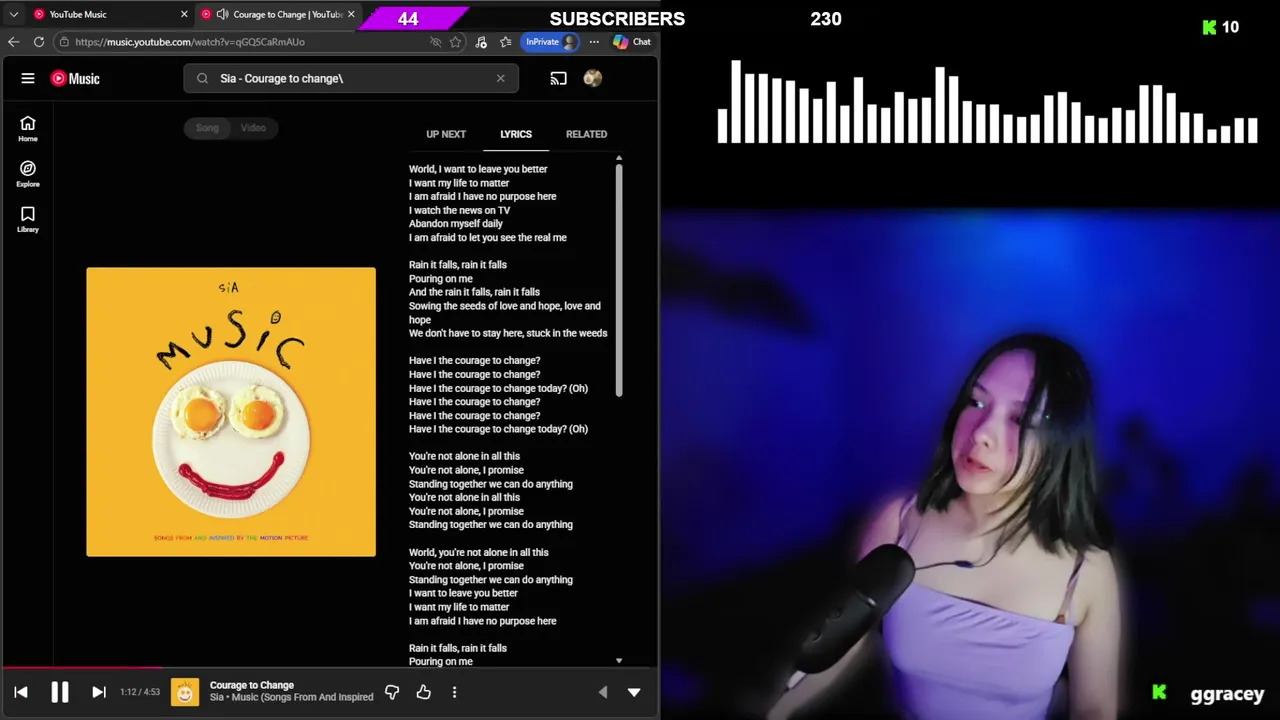Open the account profile avatar

tap(593, 78)
